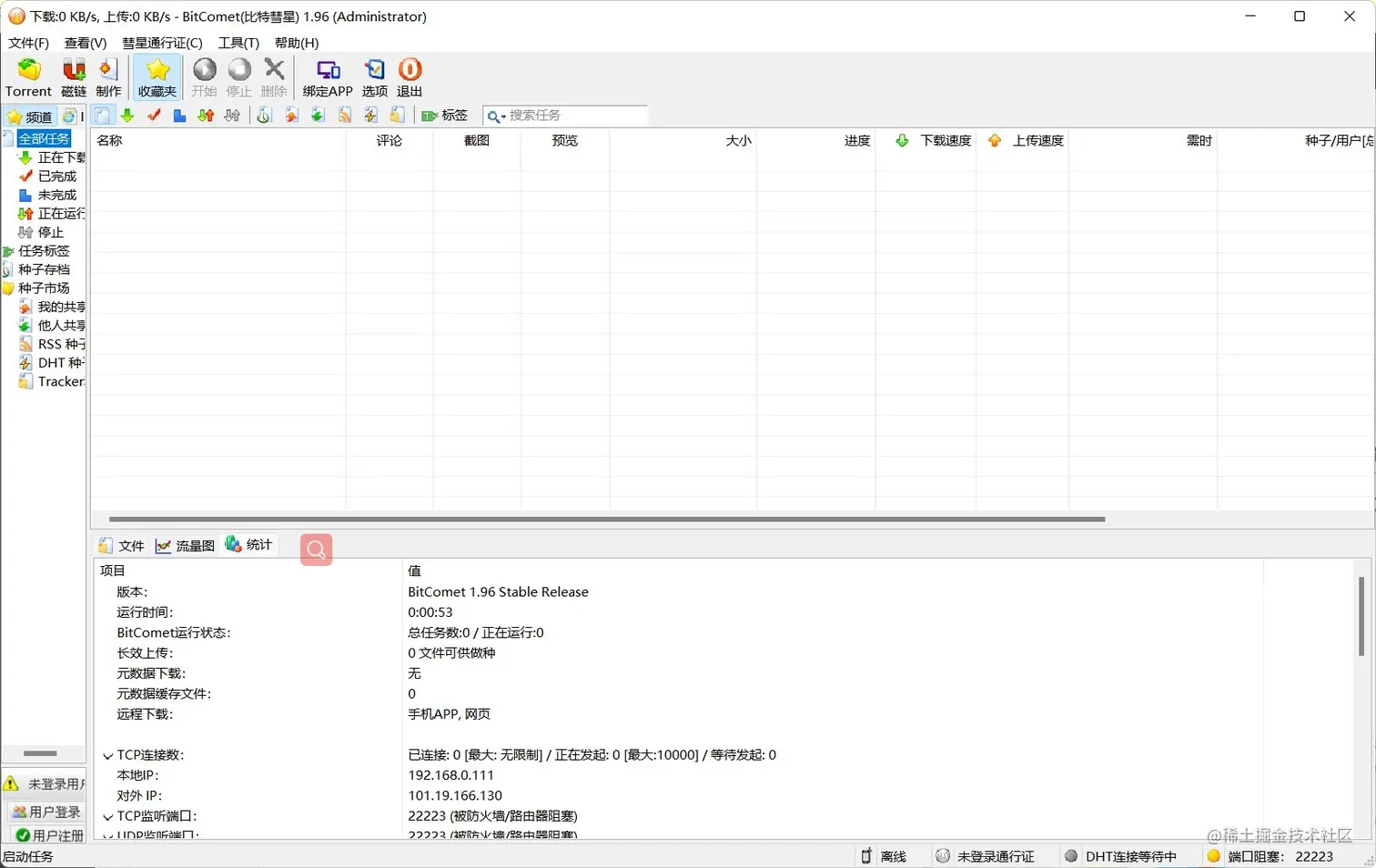Viewport: 1376px width, 868px height.
Task: Select RSS 种子 tree item
Action: (61, 344)
